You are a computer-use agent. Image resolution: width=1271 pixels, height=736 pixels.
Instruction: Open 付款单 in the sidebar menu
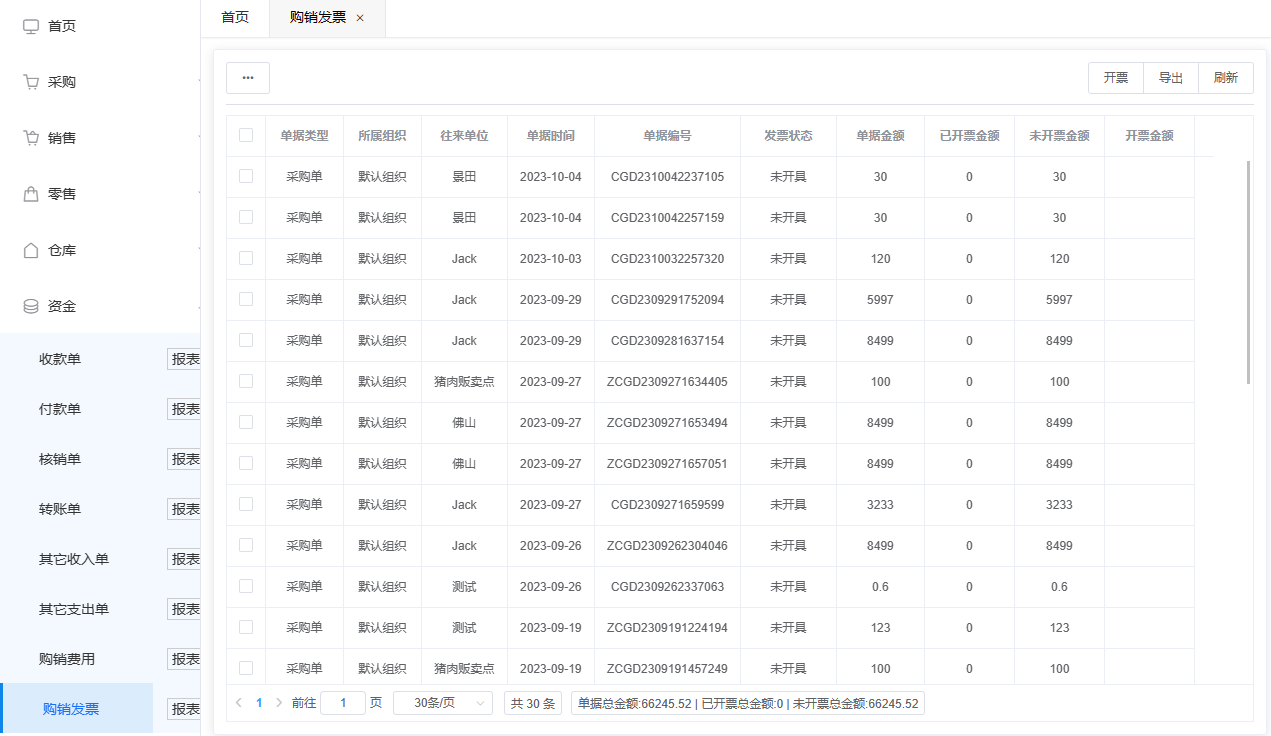click(60, 409)
